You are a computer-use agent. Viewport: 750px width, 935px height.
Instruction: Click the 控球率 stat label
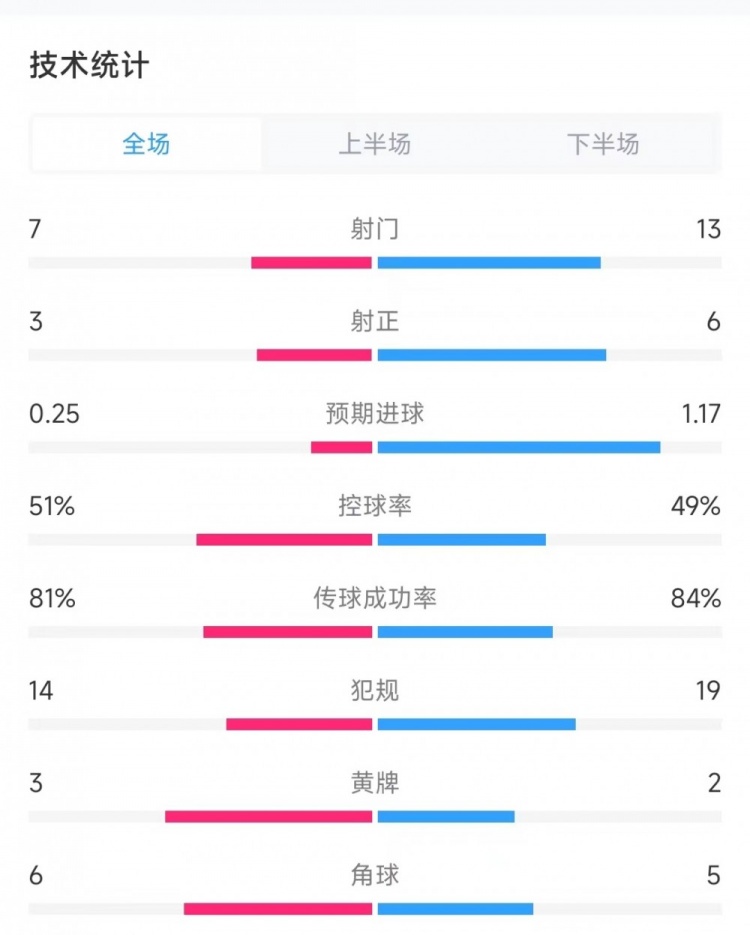[x=374, y=506]
